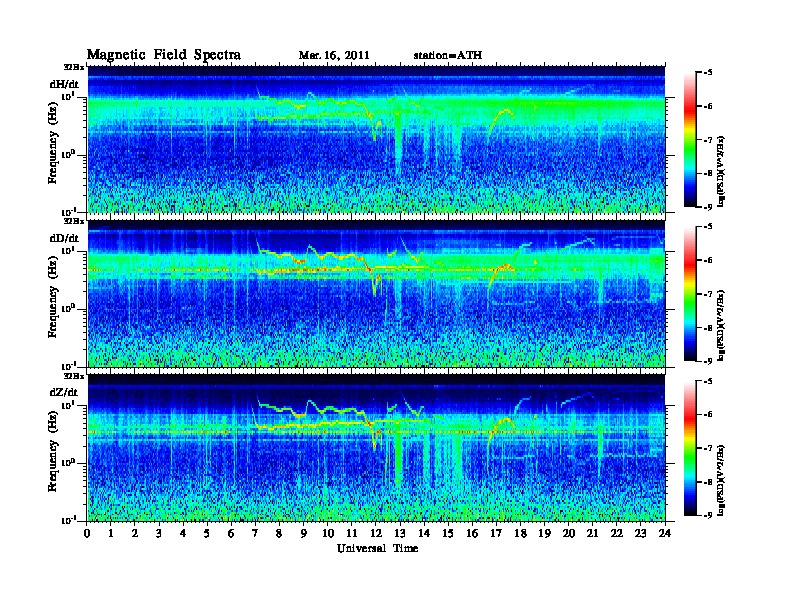Click inside the dD/dt spectrogram plot
792x612 pixels.
376,293
